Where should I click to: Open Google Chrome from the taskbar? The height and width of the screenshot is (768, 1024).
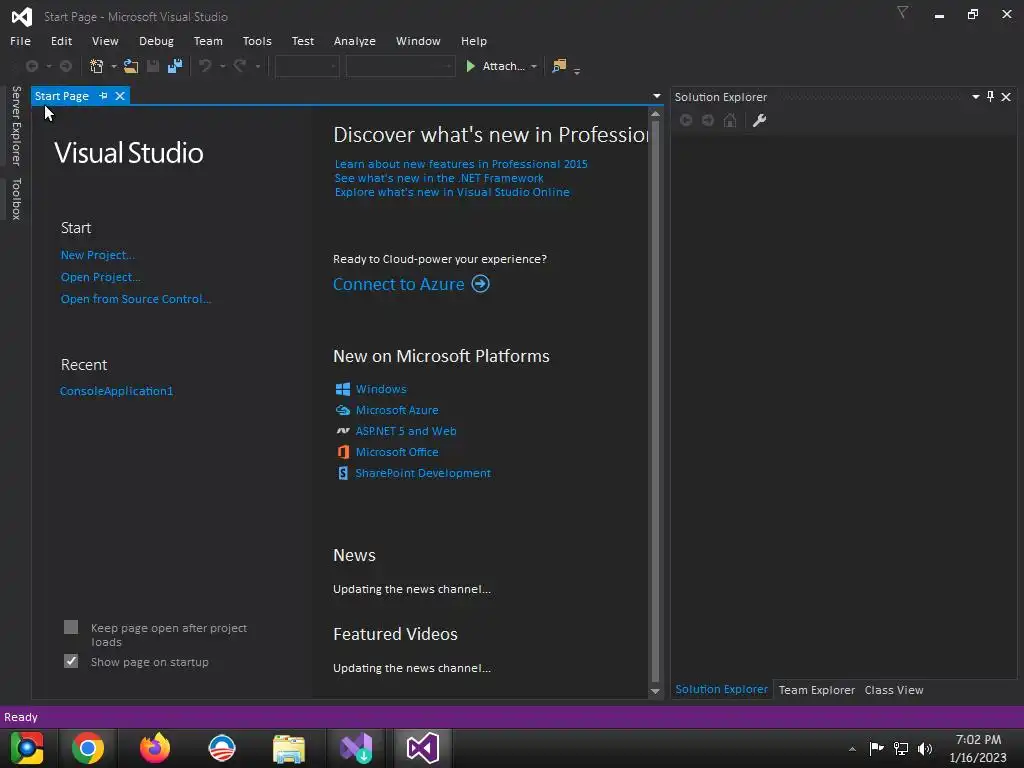point(88,748)
